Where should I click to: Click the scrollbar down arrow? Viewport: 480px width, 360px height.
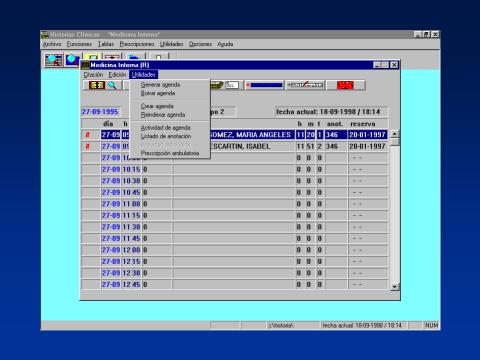[x=395, y=286]
